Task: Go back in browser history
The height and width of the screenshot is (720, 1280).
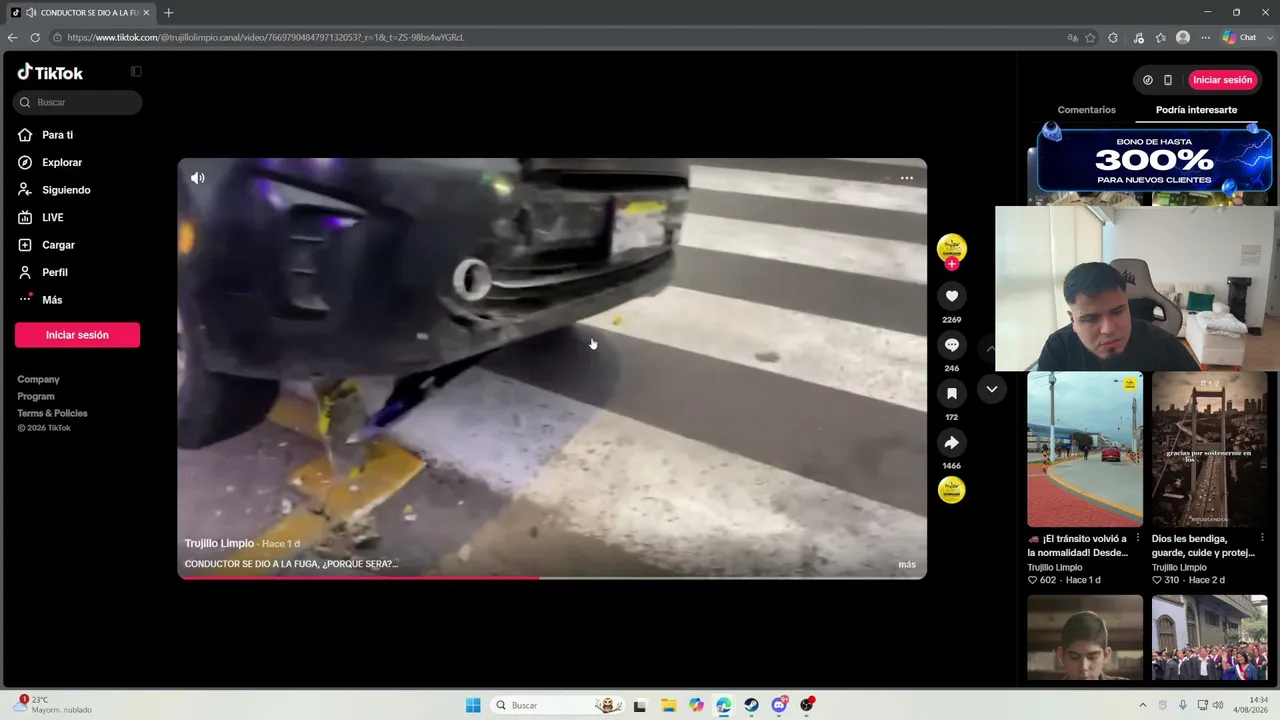Action: tap(12, 38)
